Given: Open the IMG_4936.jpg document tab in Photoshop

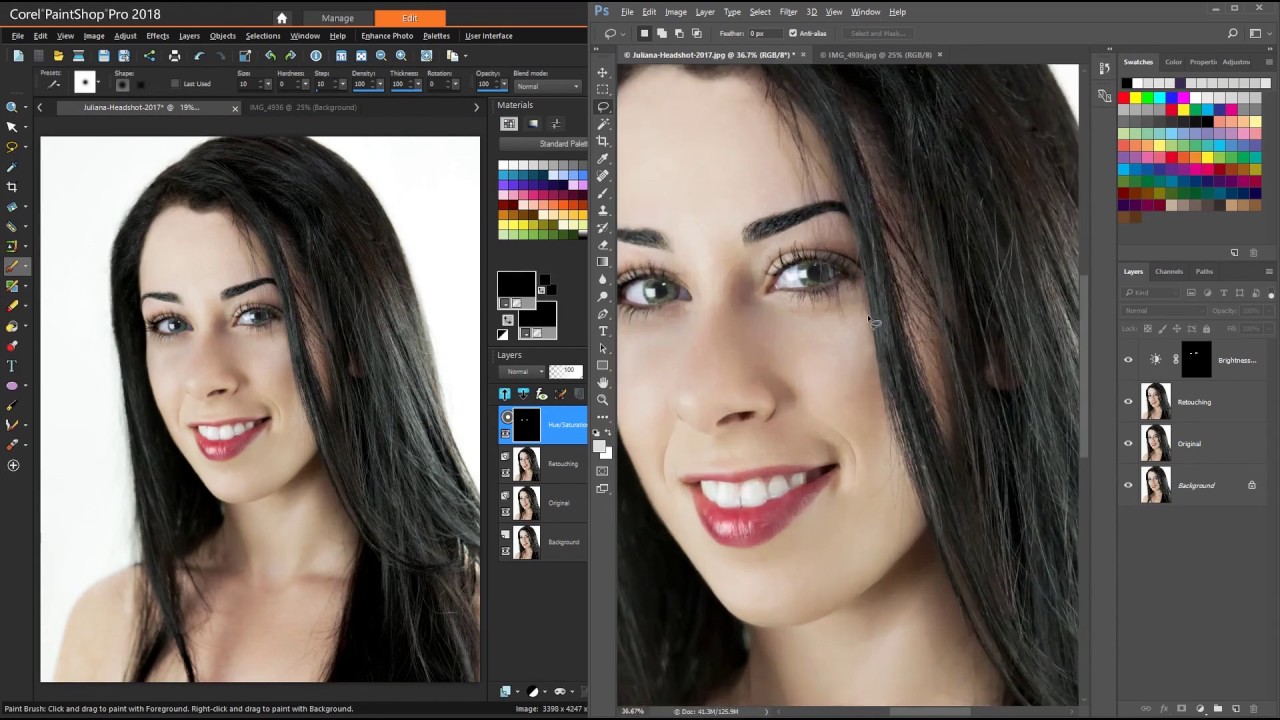Looking at the screenshot, I should point(875,55).
